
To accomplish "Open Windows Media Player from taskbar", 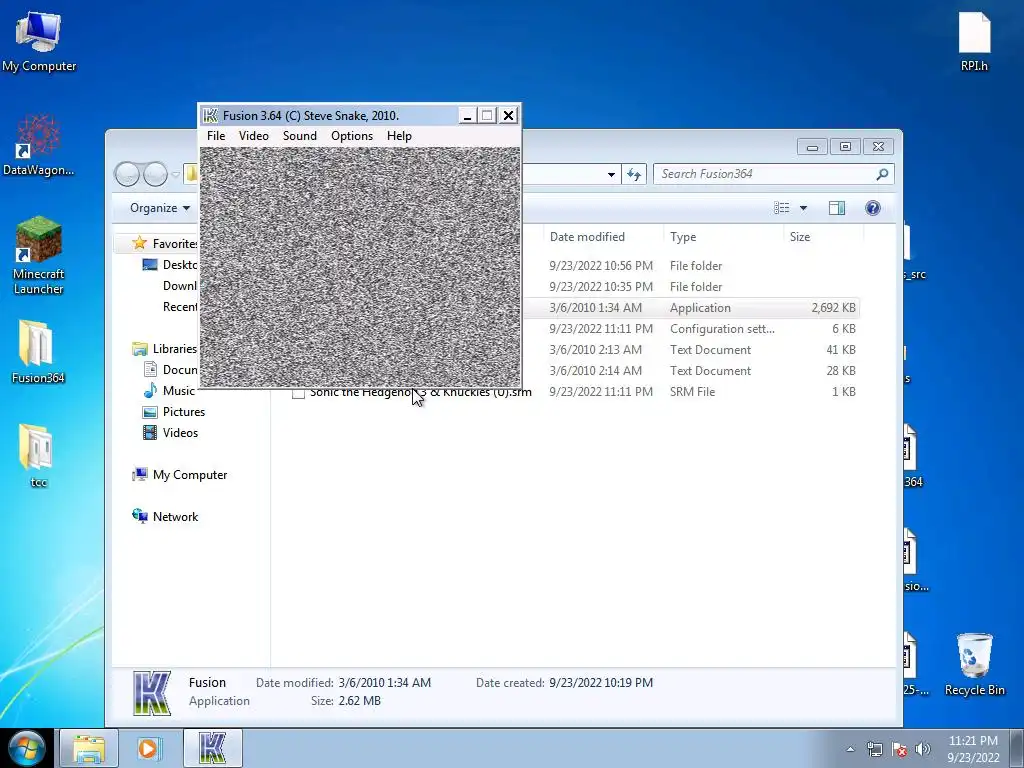I will click(x=148, y=748).
